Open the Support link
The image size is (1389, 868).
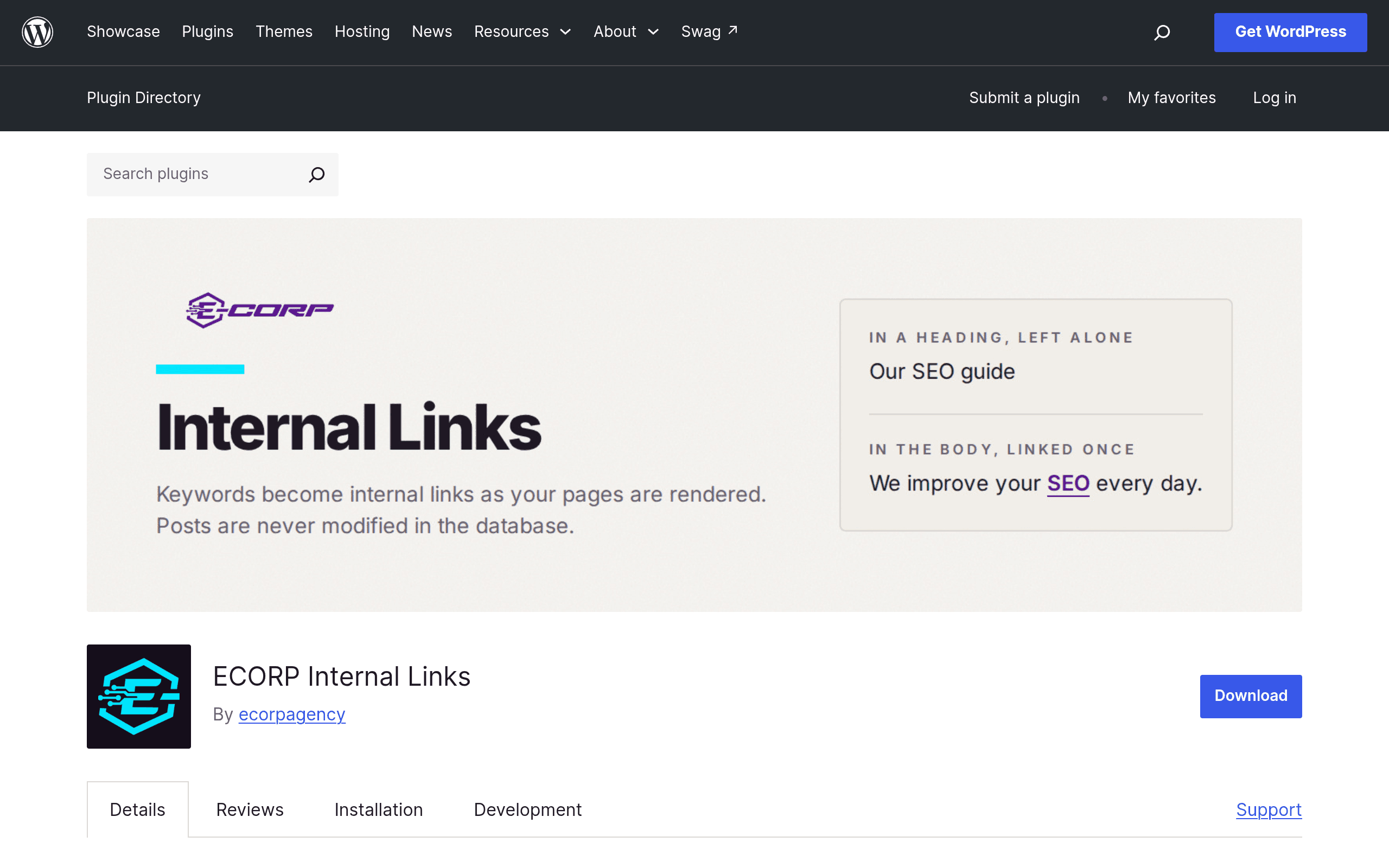tap(1269, 809)
